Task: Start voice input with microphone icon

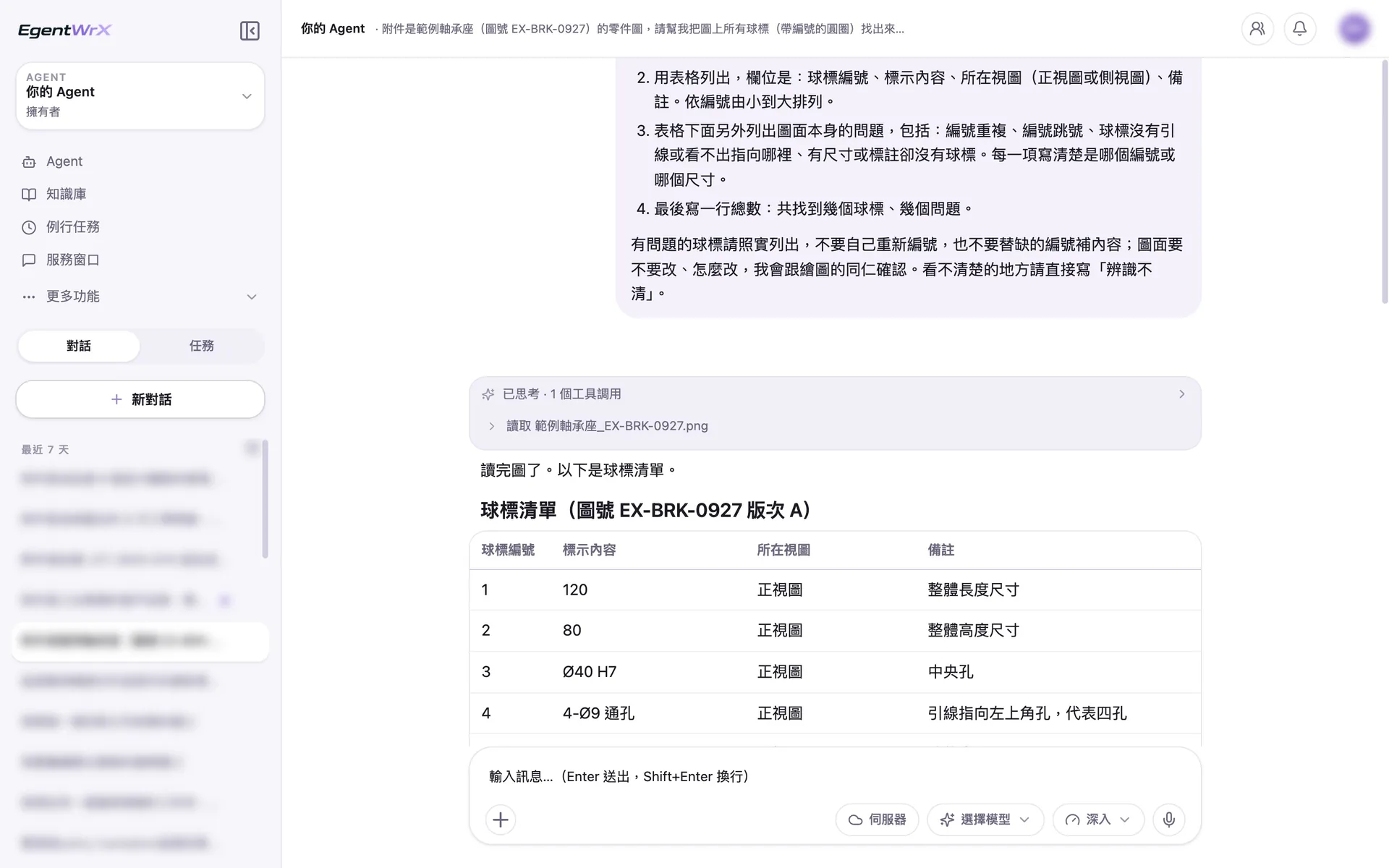Action: [1169, 820]
